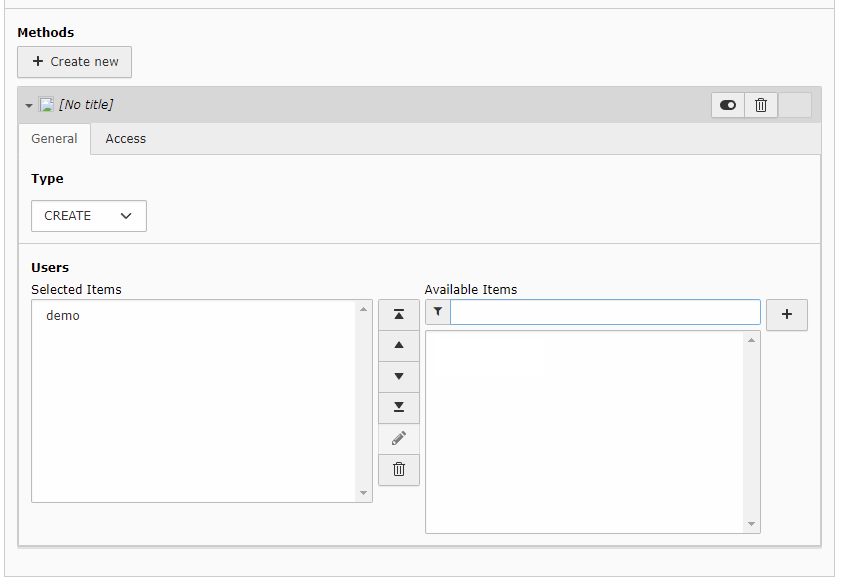
Task: Remove selected user with trash icon
Action: (399, 470)
